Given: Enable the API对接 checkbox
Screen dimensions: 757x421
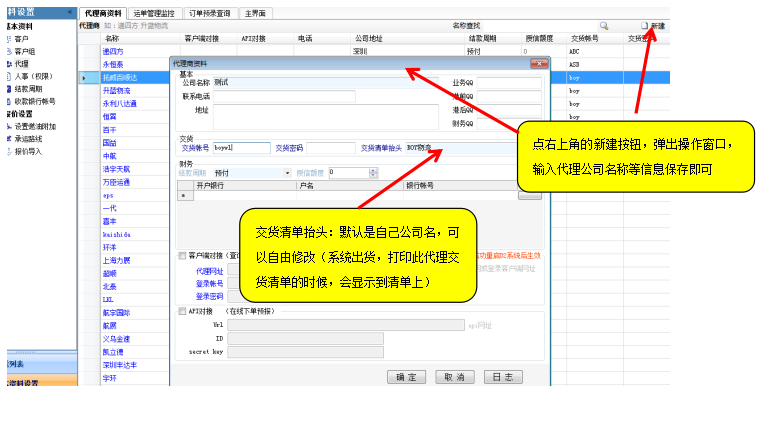Looking at the screenshot, I should [x=182, y=311].
